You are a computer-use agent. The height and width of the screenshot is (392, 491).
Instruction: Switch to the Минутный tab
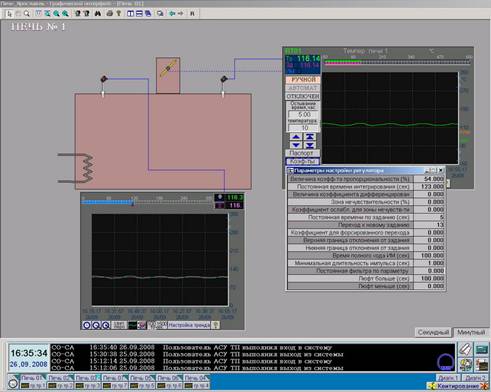471,332
